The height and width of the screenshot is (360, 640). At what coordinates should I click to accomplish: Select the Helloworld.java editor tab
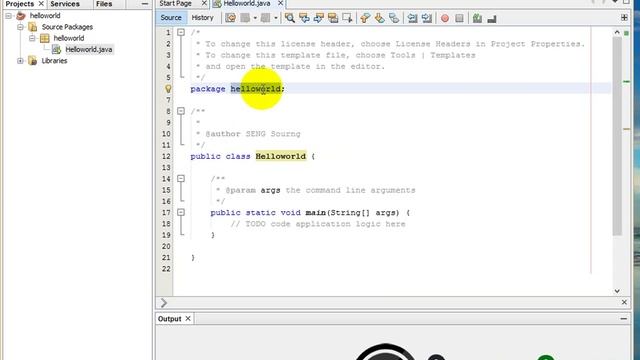[247, 3]
